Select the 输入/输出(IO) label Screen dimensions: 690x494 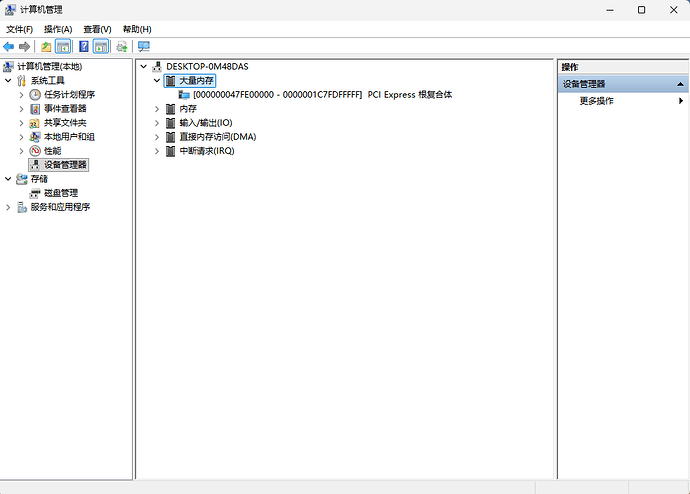[x=206, y=123]
